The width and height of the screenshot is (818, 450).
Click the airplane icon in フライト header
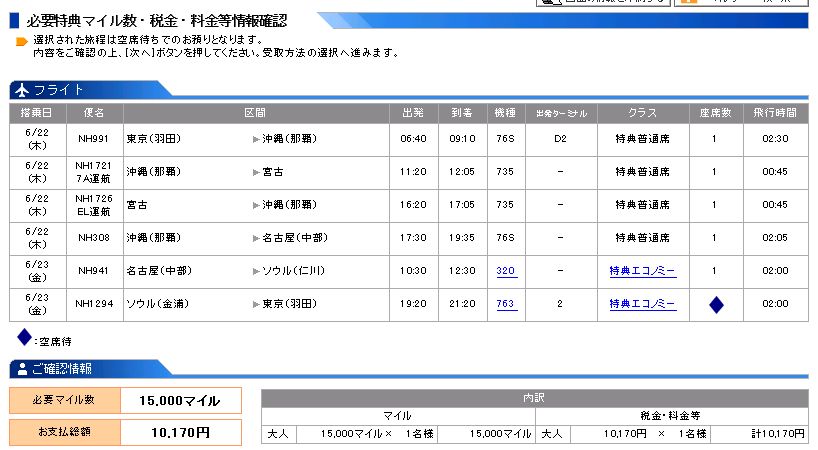click(21, 91)
